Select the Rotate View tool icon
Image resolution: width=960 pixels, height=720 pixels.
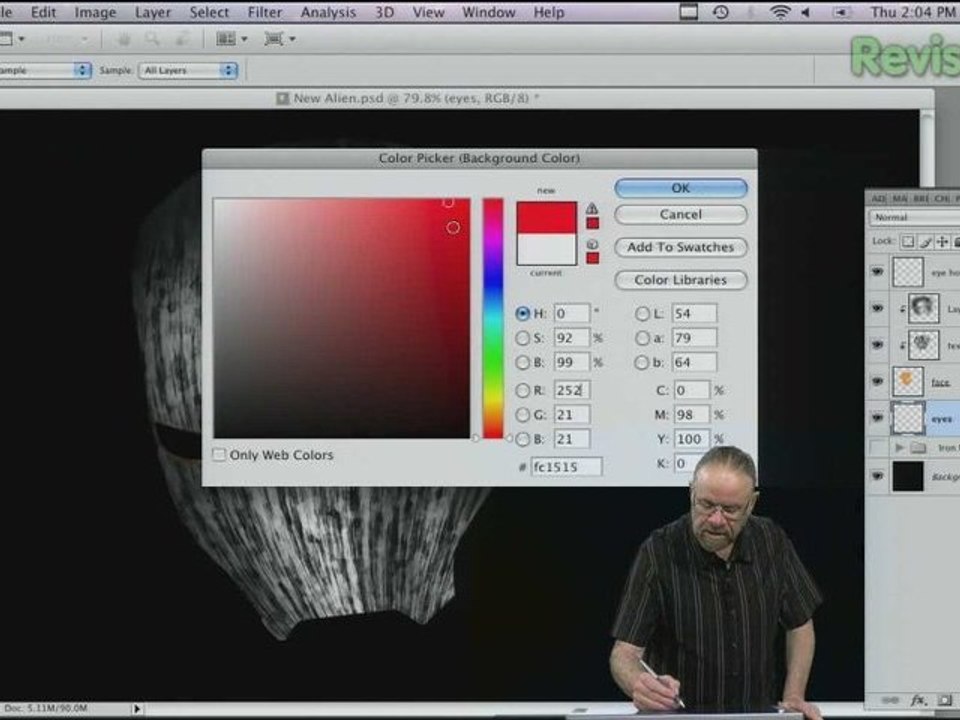click(182, 39)
